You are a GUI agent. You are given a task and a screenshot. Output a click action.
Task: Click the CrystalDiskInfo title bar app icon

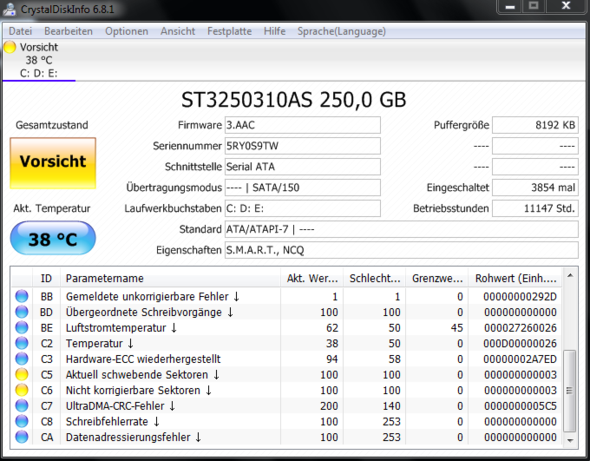coord(9,9)
